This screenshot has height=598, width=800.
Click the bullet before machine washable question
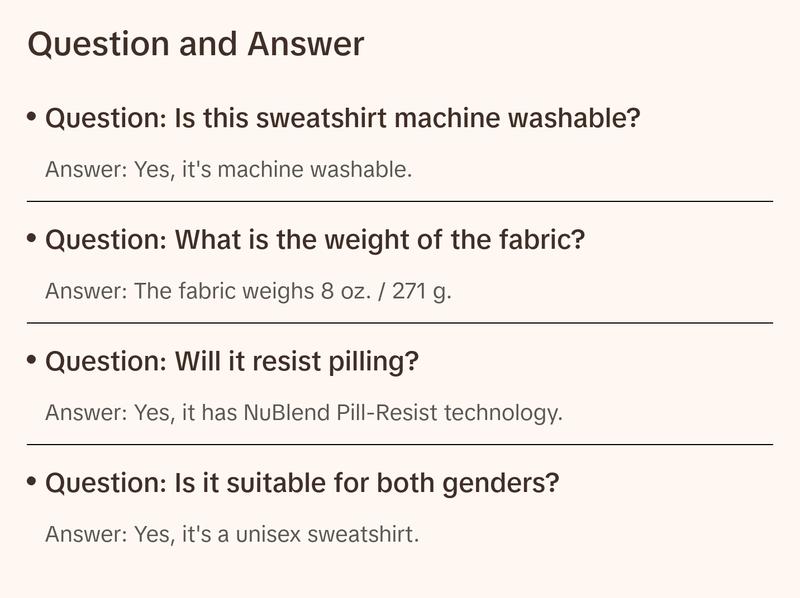click(x=33, y=117)
